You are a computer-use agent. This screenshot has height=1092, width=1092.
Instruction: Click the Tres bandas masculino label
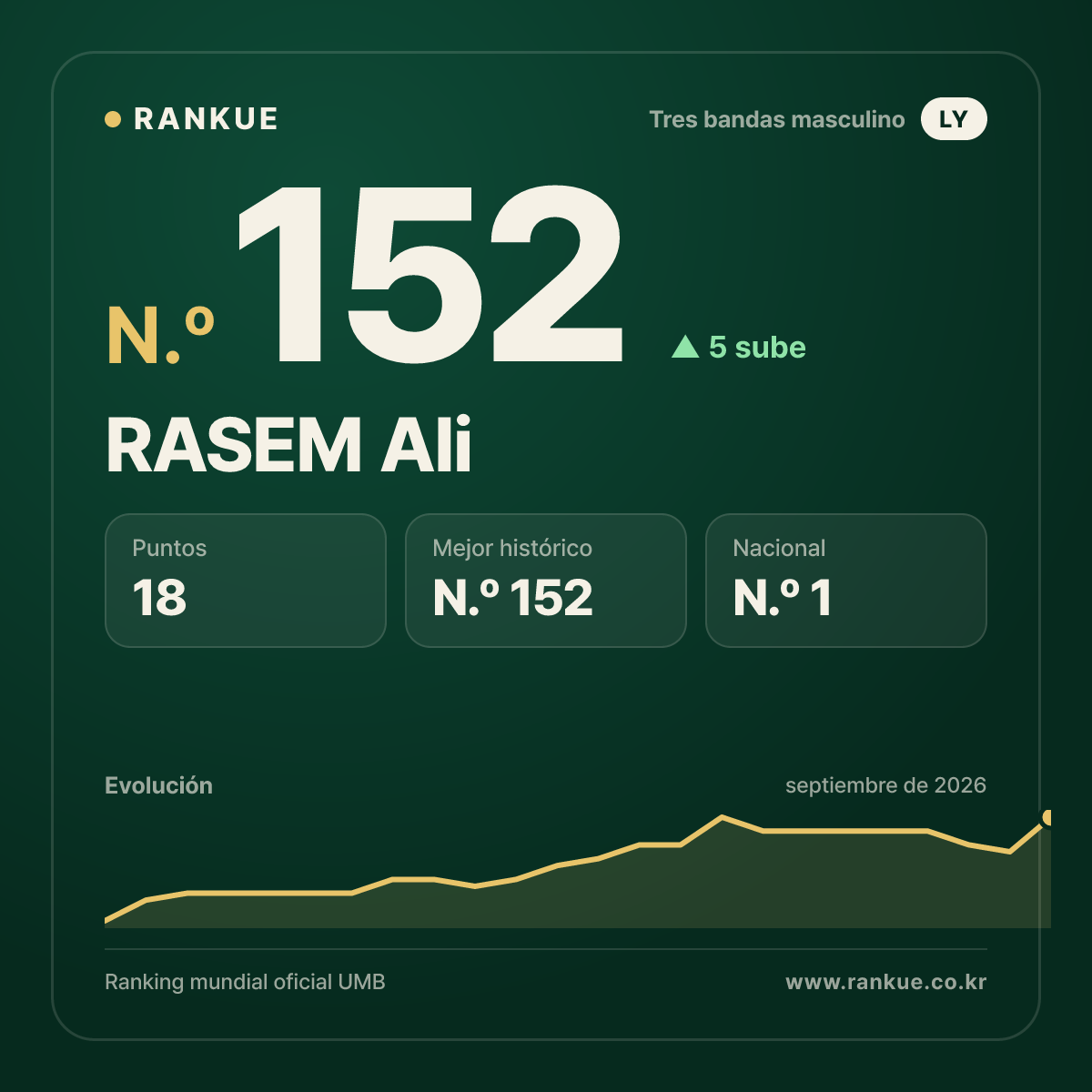coord(777,120)
